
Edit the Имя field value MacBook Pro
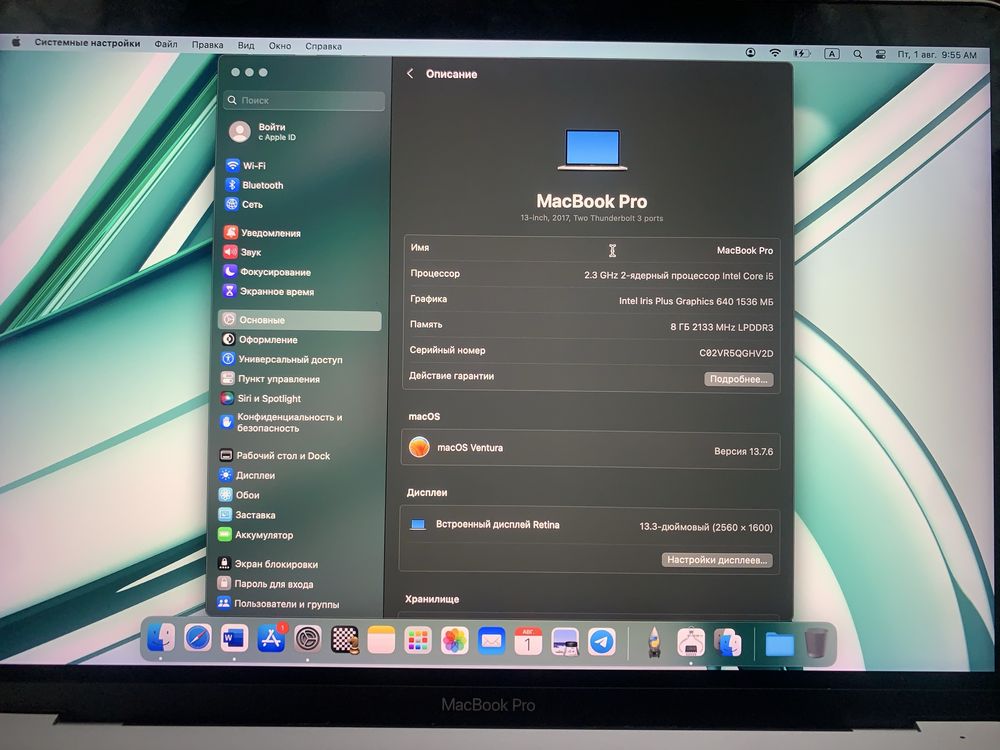pos(744,251)
